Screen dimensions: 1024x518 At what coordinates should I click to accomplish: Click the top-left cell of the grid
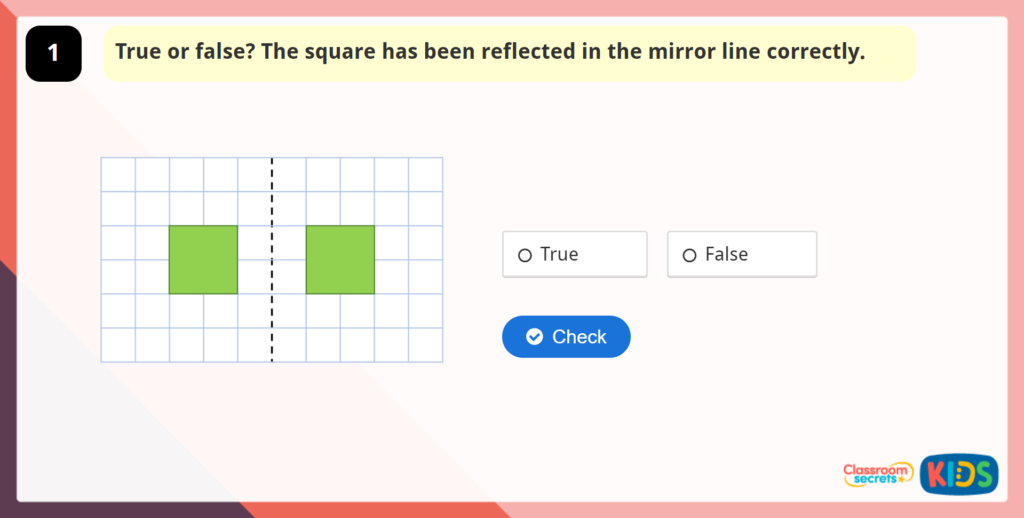(118, 174)
